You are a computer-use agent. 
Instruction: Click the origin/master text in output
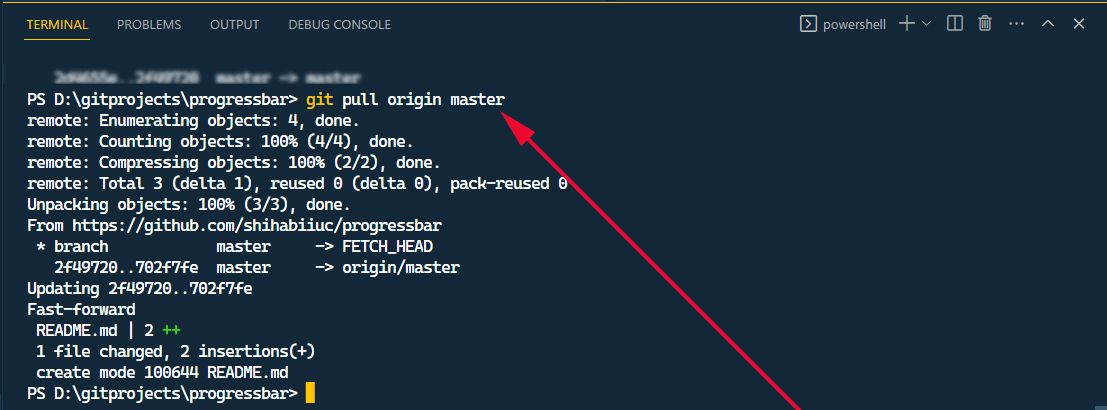pos(401,267)
